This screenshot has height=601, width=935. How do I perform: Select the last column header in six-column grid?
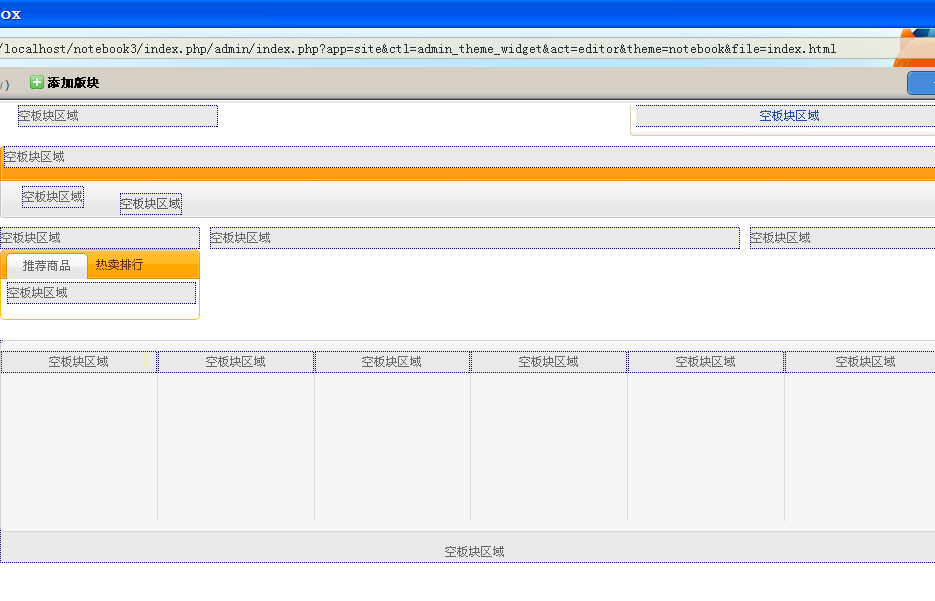[860, 362]
